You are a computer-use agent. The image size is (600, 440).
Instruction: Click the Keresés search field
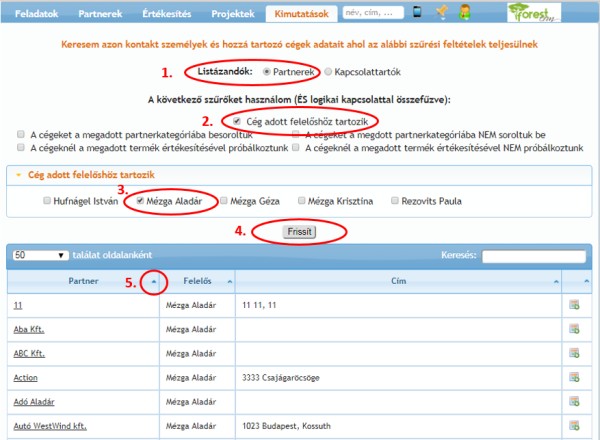coord(533,256)
